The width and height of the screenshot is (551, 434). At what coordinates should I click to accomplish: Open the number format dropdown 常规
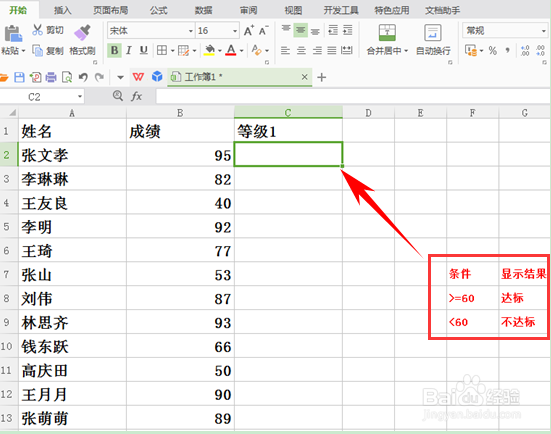coord(543,31)
